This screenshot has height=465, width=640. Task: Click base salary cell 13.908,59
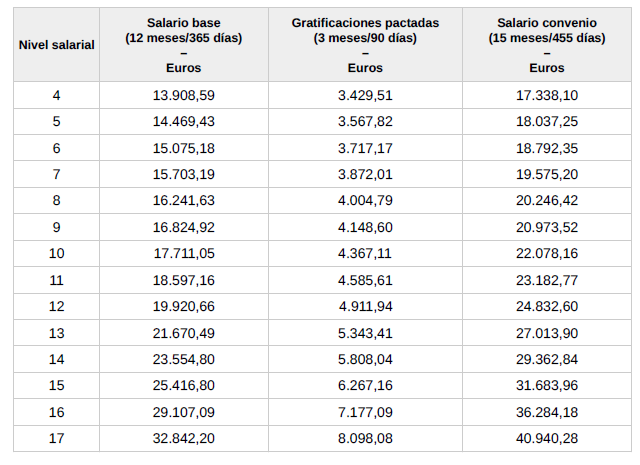click(x=184, y=95)
